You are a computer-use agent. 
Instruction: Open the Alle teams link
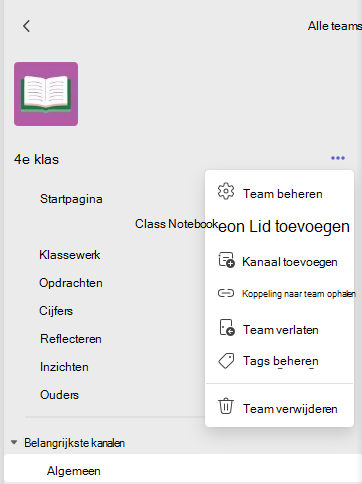(334, 26)
